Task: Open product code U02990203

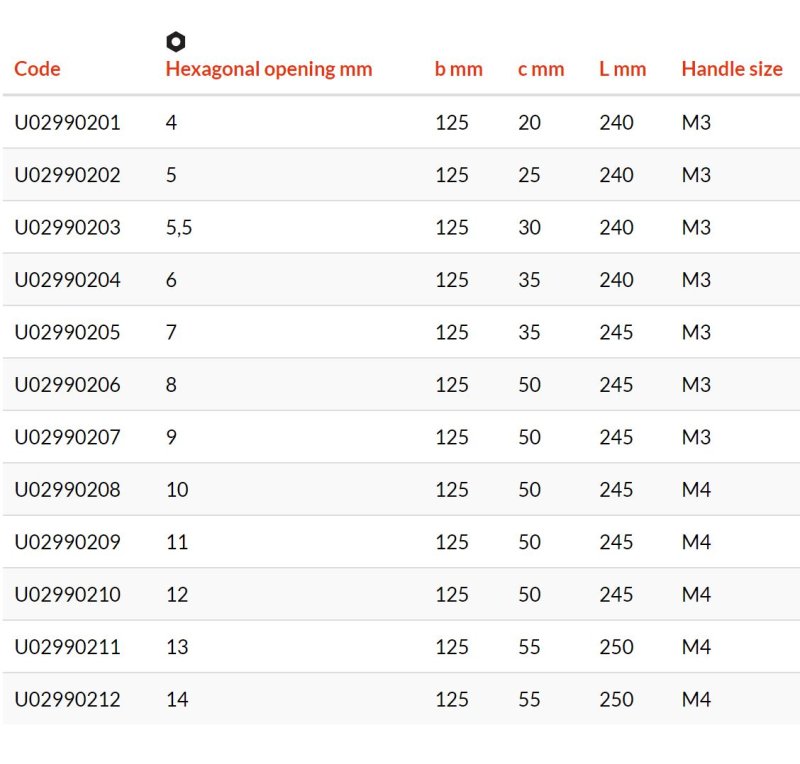Action: [x=67, y=228]
